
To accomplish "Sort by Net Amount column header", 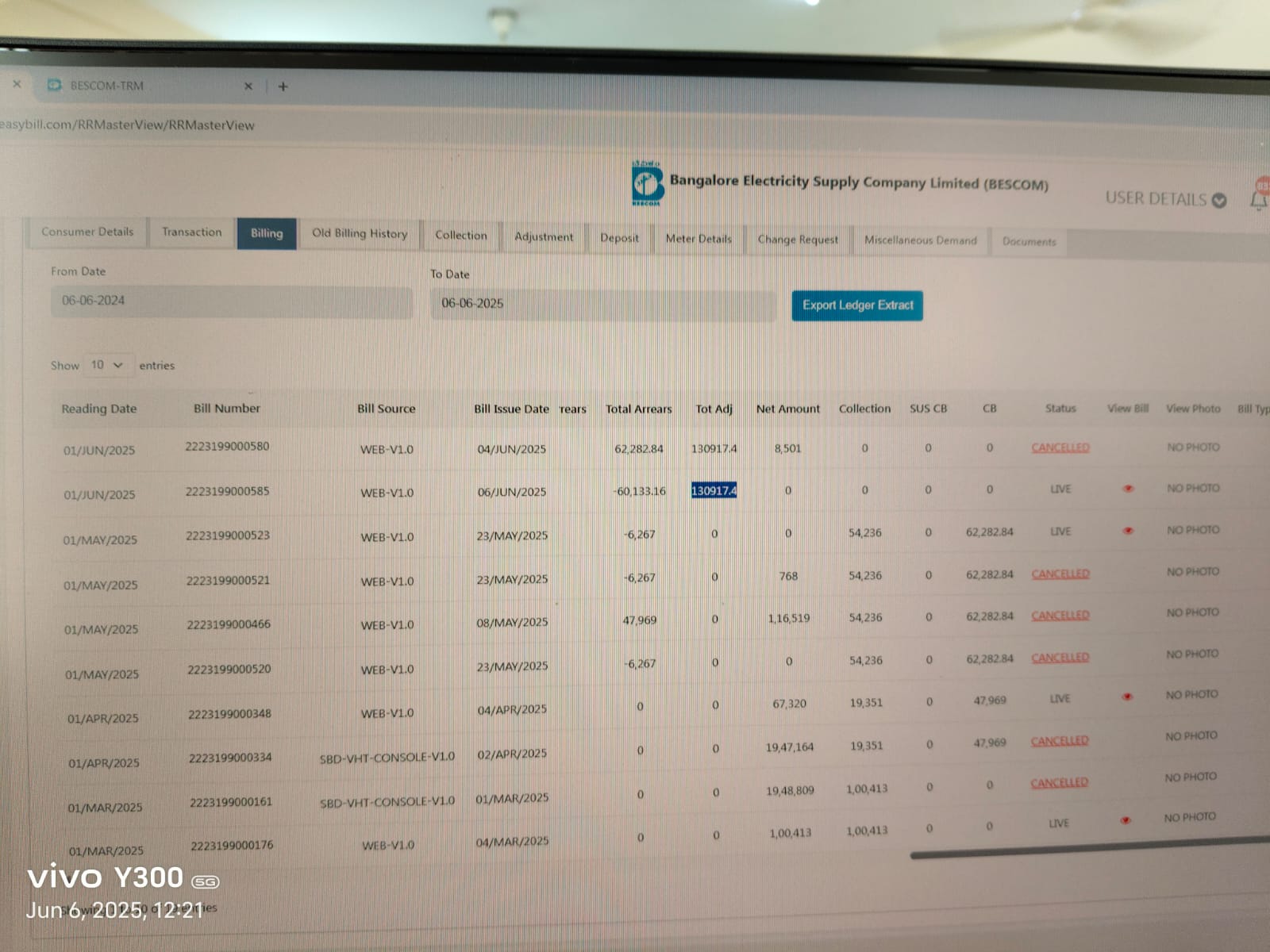I will click(x=788, y=409).
